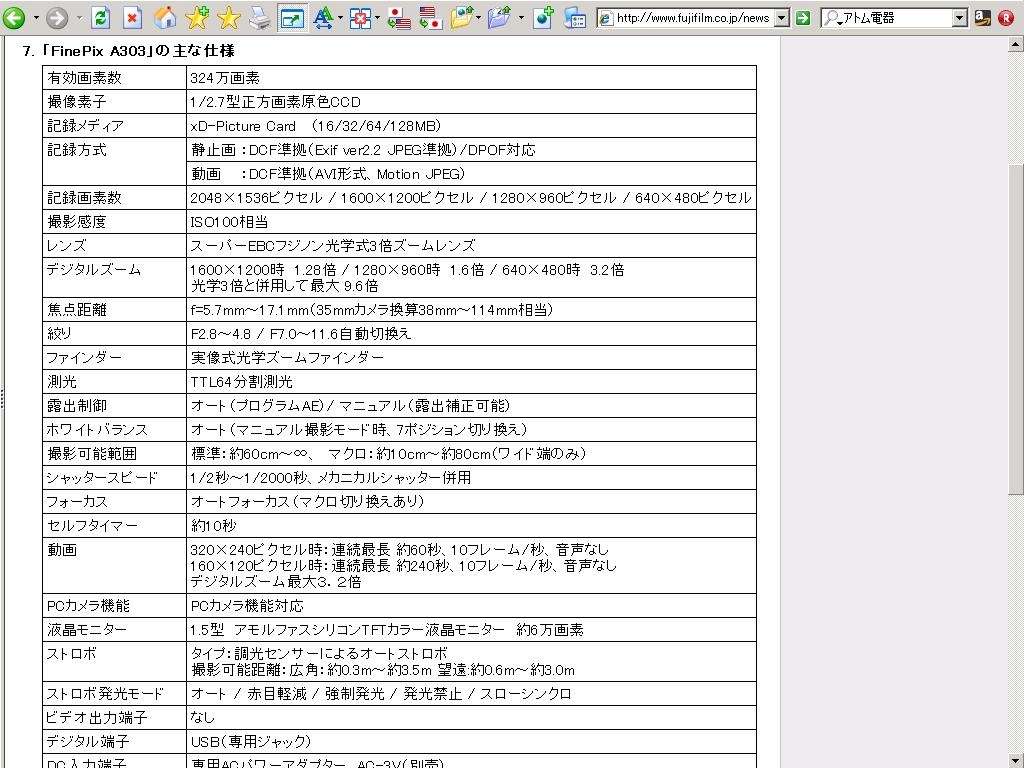Refresh the page with the reload icon

(x=100, y=18)
